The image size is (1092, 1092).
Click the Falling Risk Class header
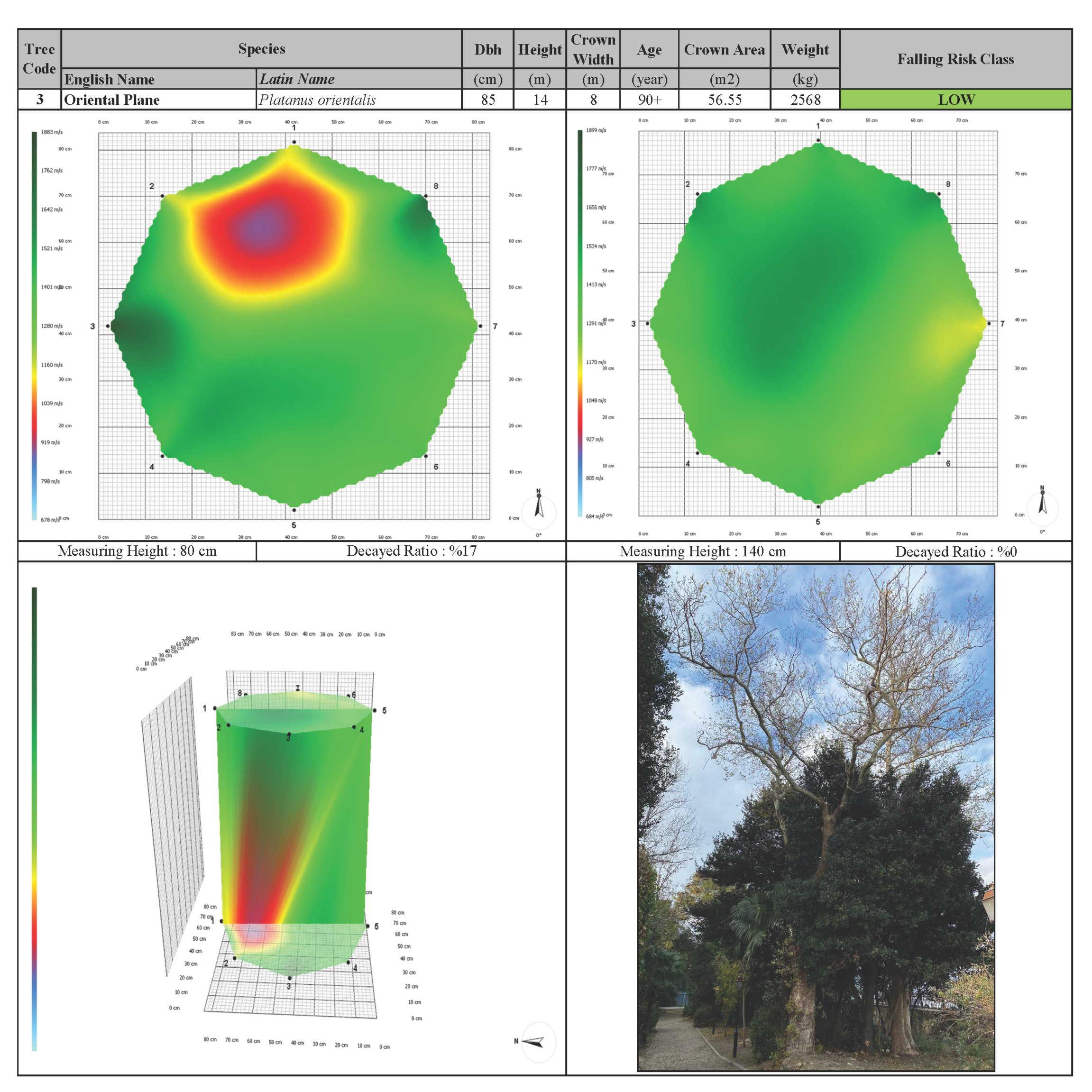955,59
